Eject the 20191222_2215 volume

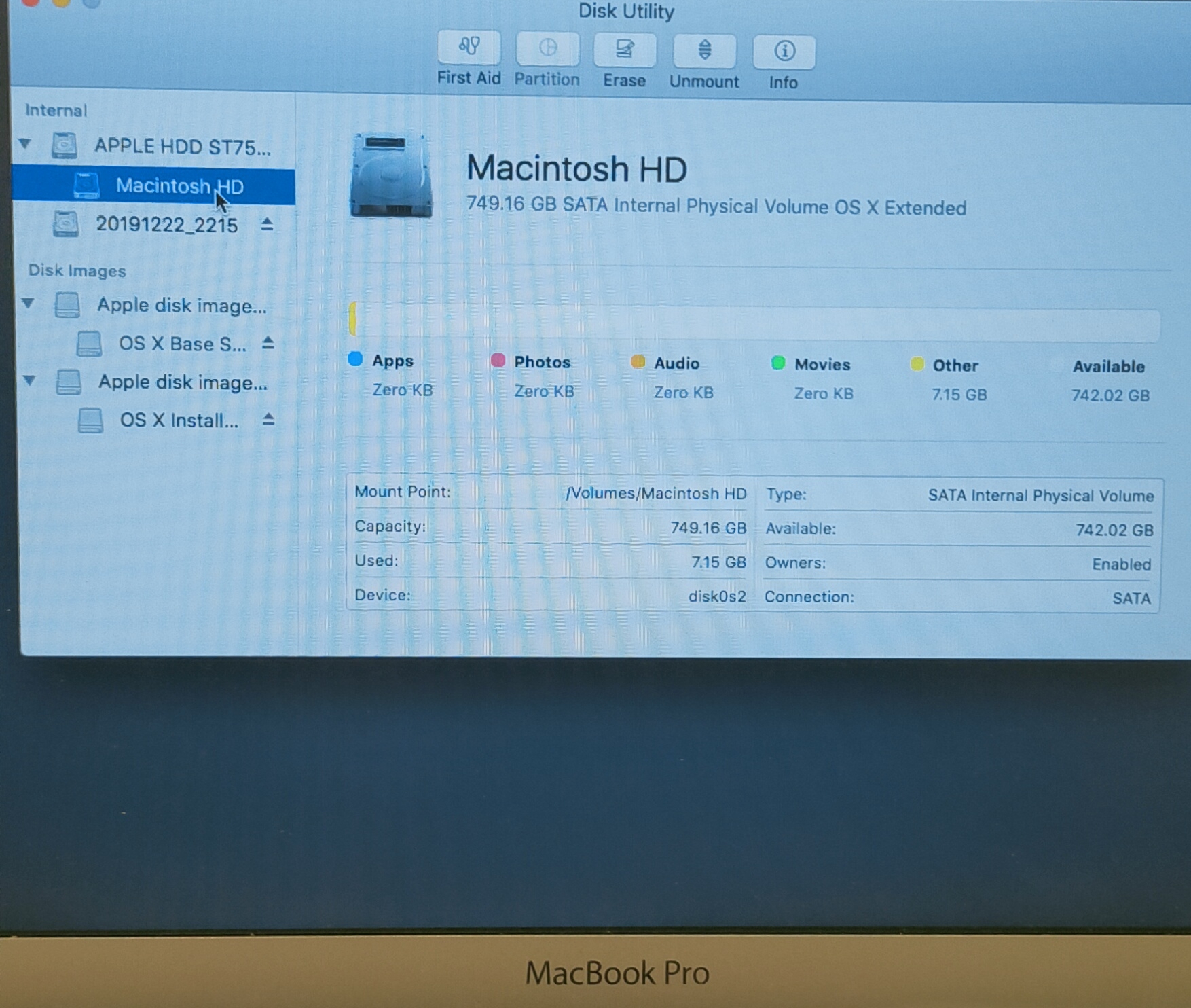tap(267, 224)
